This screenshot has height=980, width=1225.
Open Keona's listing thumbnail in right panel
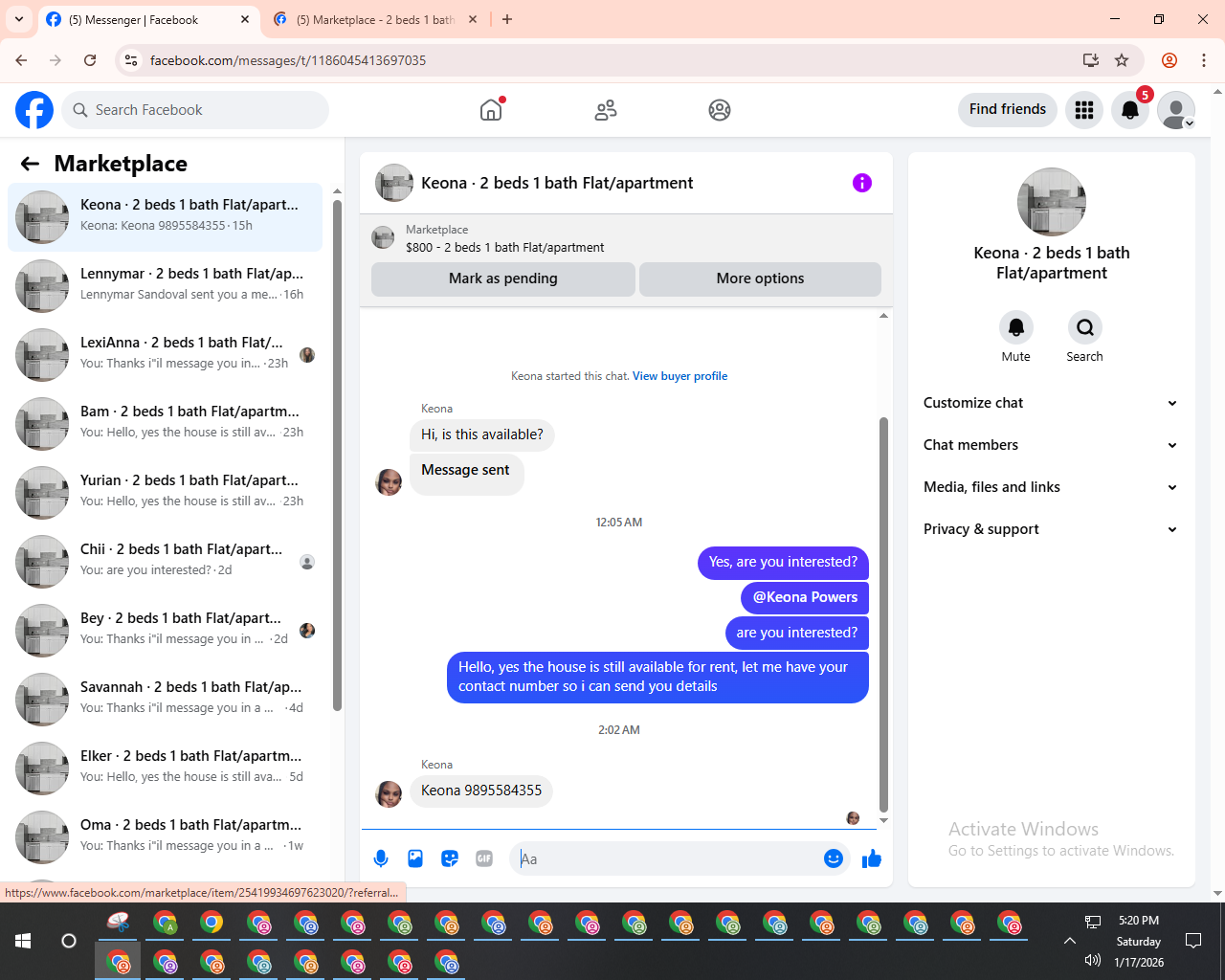tap(1052, 202)
